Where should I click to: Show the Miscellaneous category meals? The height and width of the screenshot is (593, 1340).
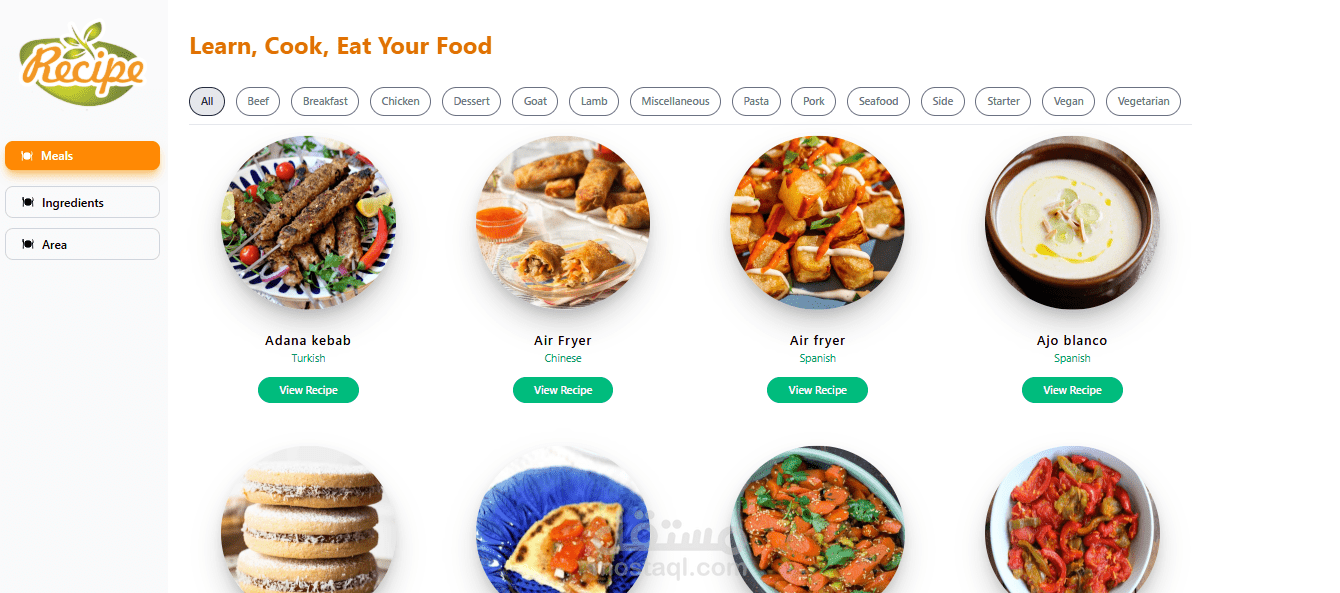pyautogui.click(x=675, y=101)
